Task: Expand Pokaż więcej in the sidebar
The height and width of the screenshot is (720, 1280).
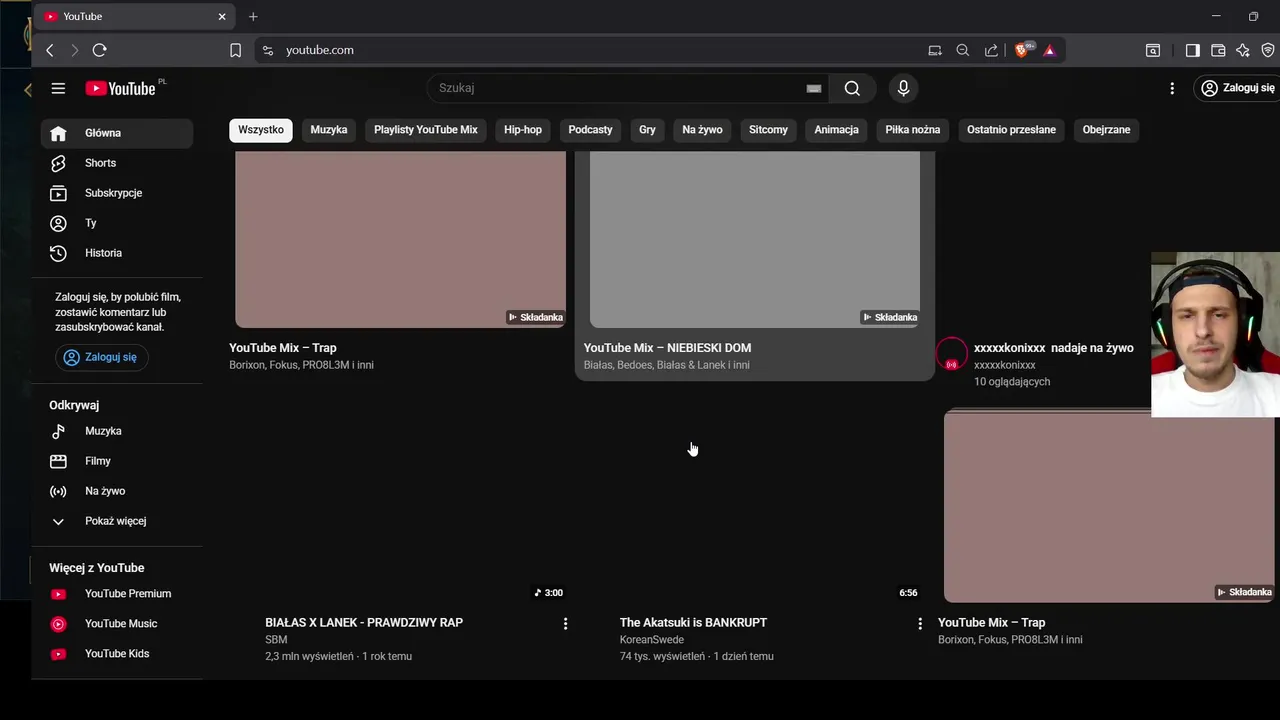Action: 117,521
